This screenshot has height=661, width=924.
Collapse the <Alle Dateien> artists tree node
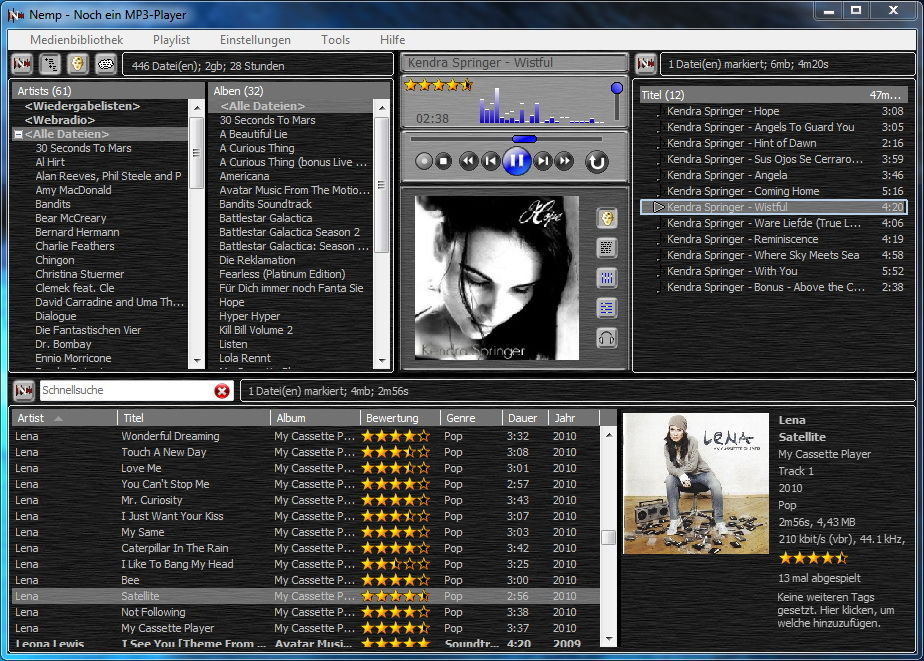[18, 134]
